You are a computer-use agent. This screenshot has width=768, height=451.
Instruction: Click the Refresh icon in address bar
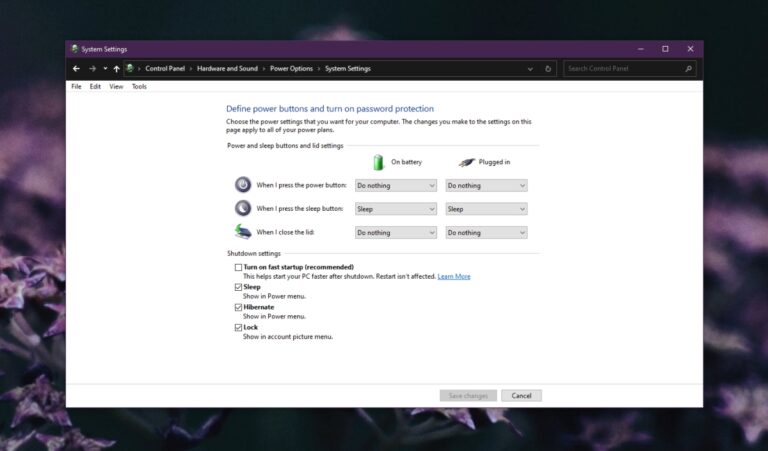click(548, 69)
